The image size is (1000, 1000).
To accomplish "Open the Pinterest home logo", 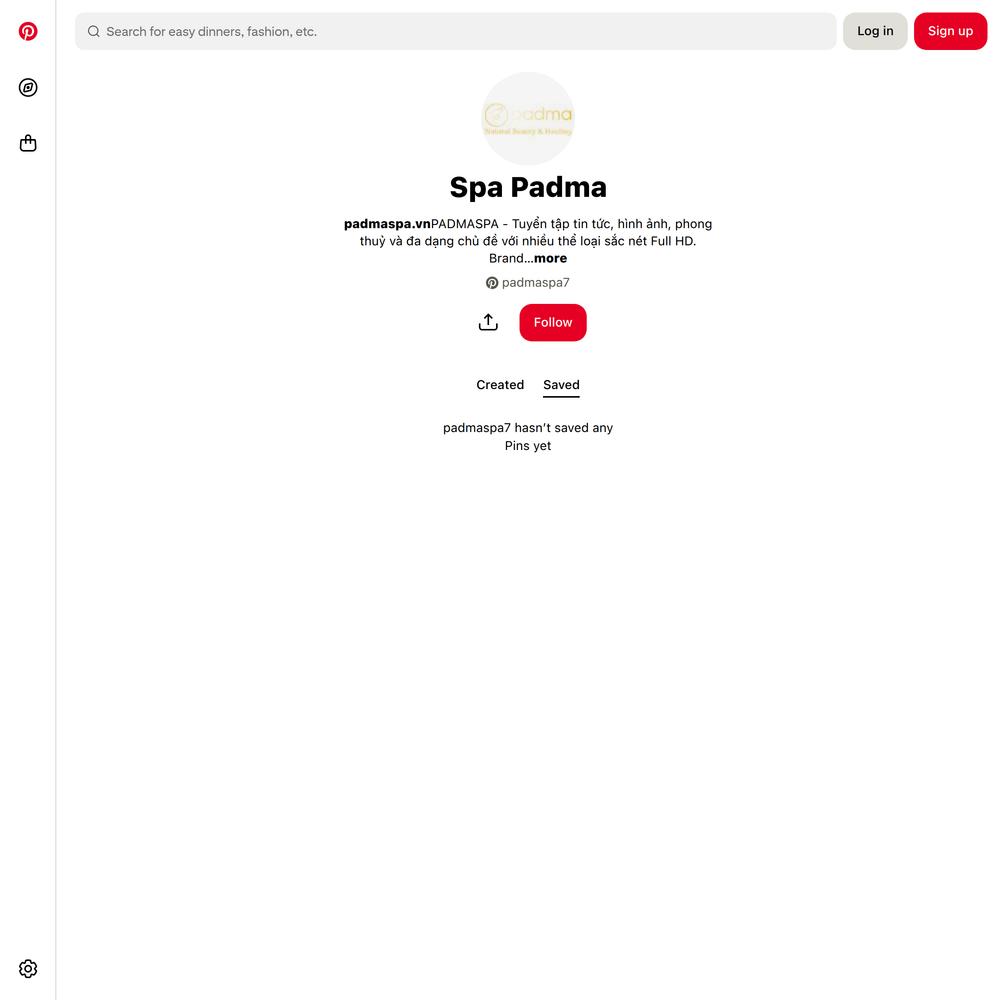I will click(27, 31).
